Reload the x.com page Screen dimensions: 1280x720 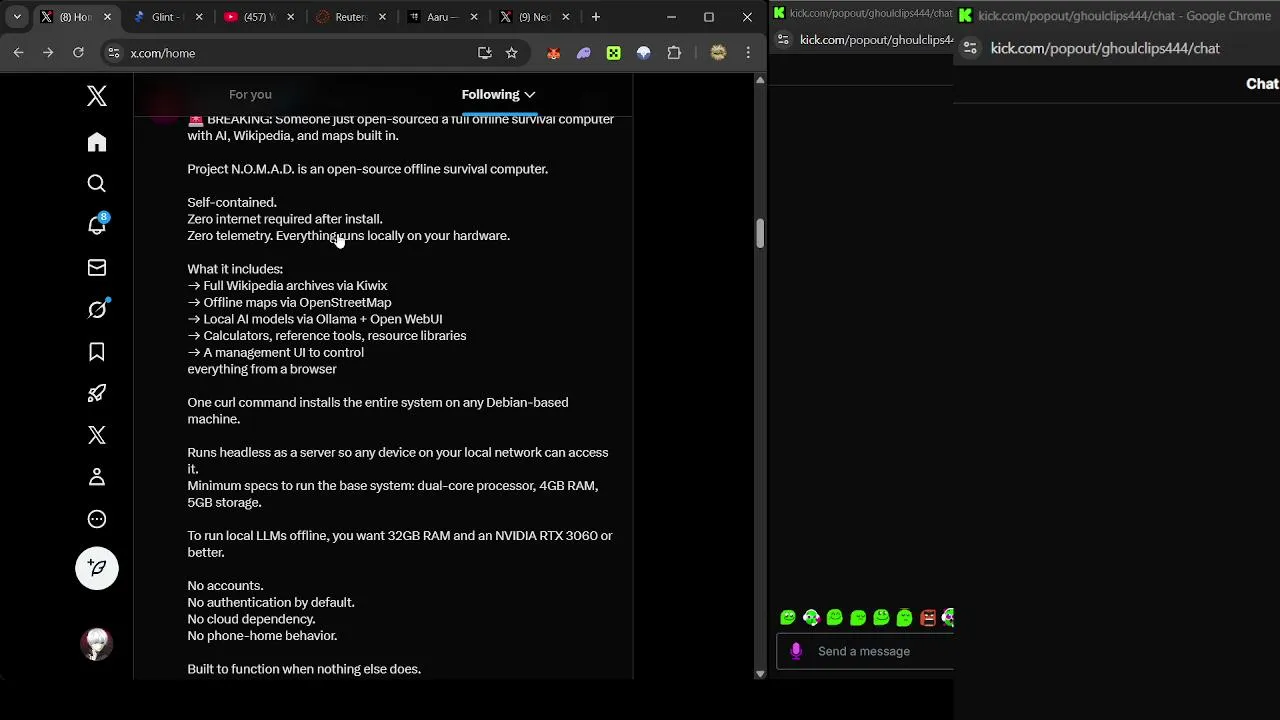[78, 53]
